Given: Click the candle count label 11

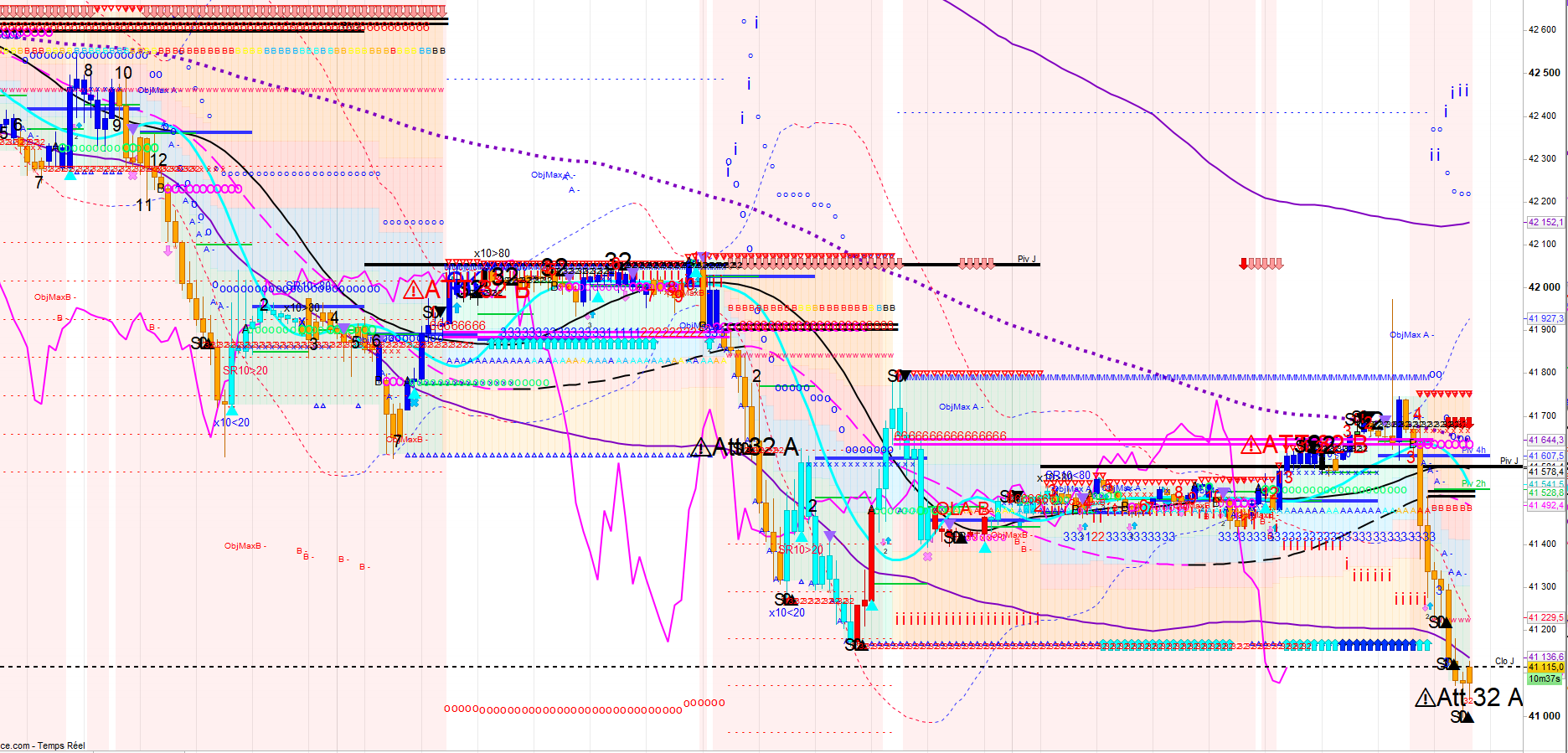Looking at the screenshot, I should click(x=144, y=205).
